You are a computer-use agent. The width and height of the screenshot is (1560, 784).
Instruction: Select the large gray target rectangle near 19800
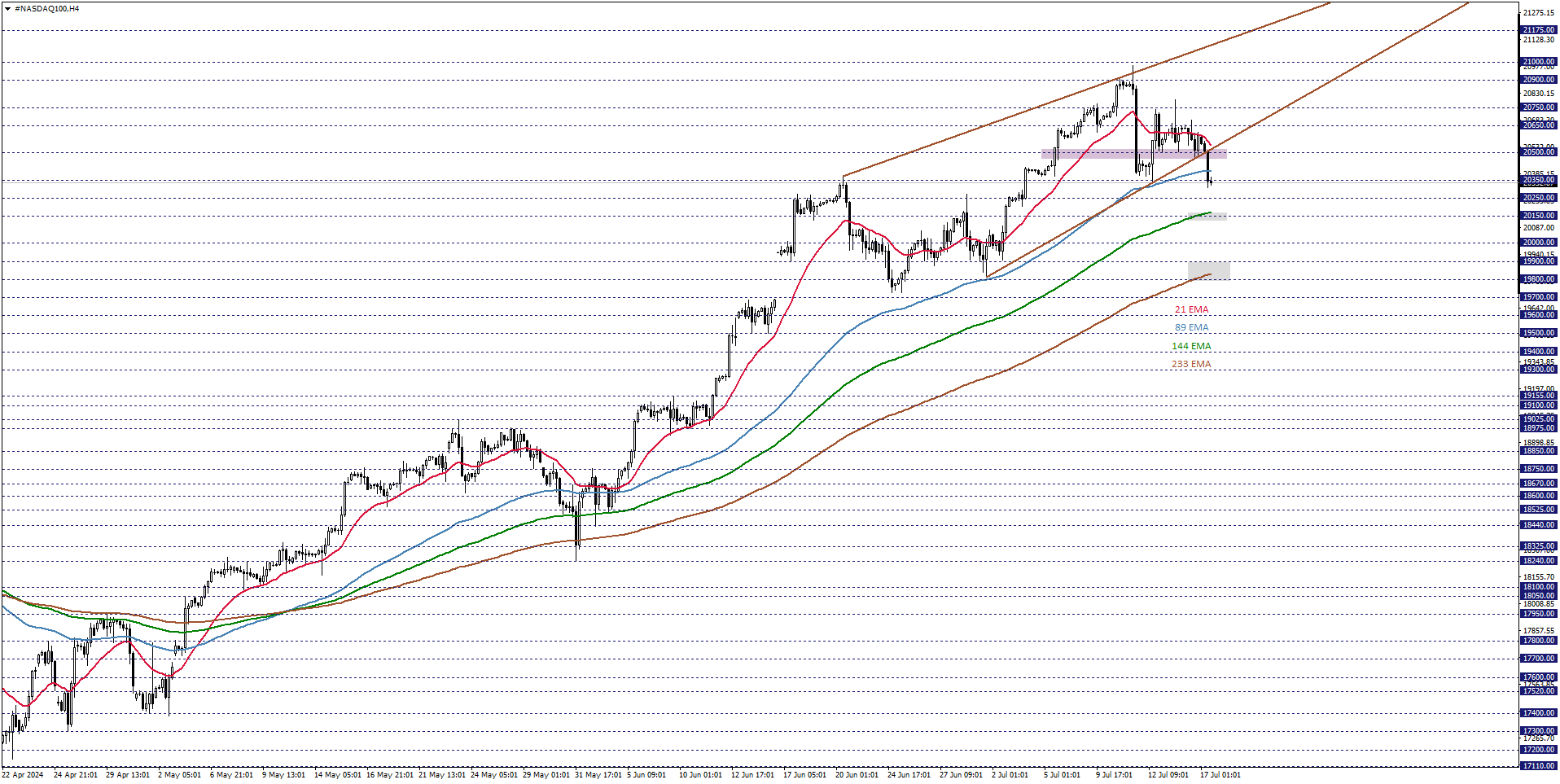(1208, 271)
